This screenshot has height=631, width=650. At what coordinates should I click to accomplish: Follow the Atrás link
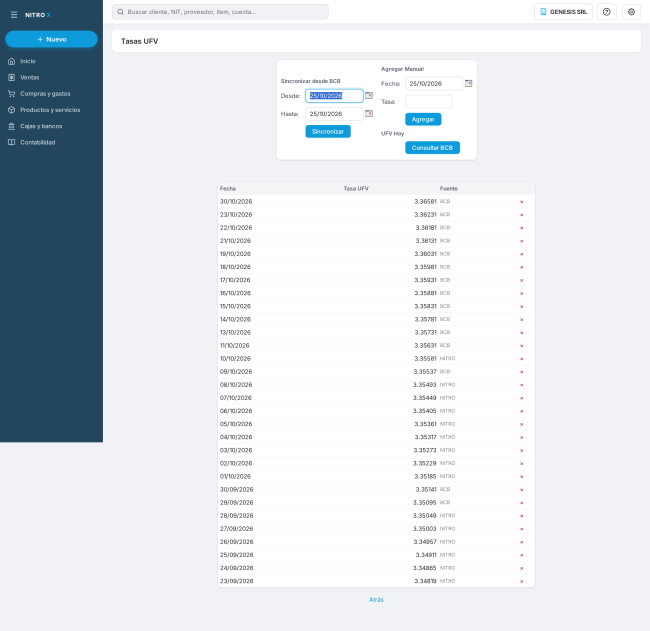[x=376, y=599]
